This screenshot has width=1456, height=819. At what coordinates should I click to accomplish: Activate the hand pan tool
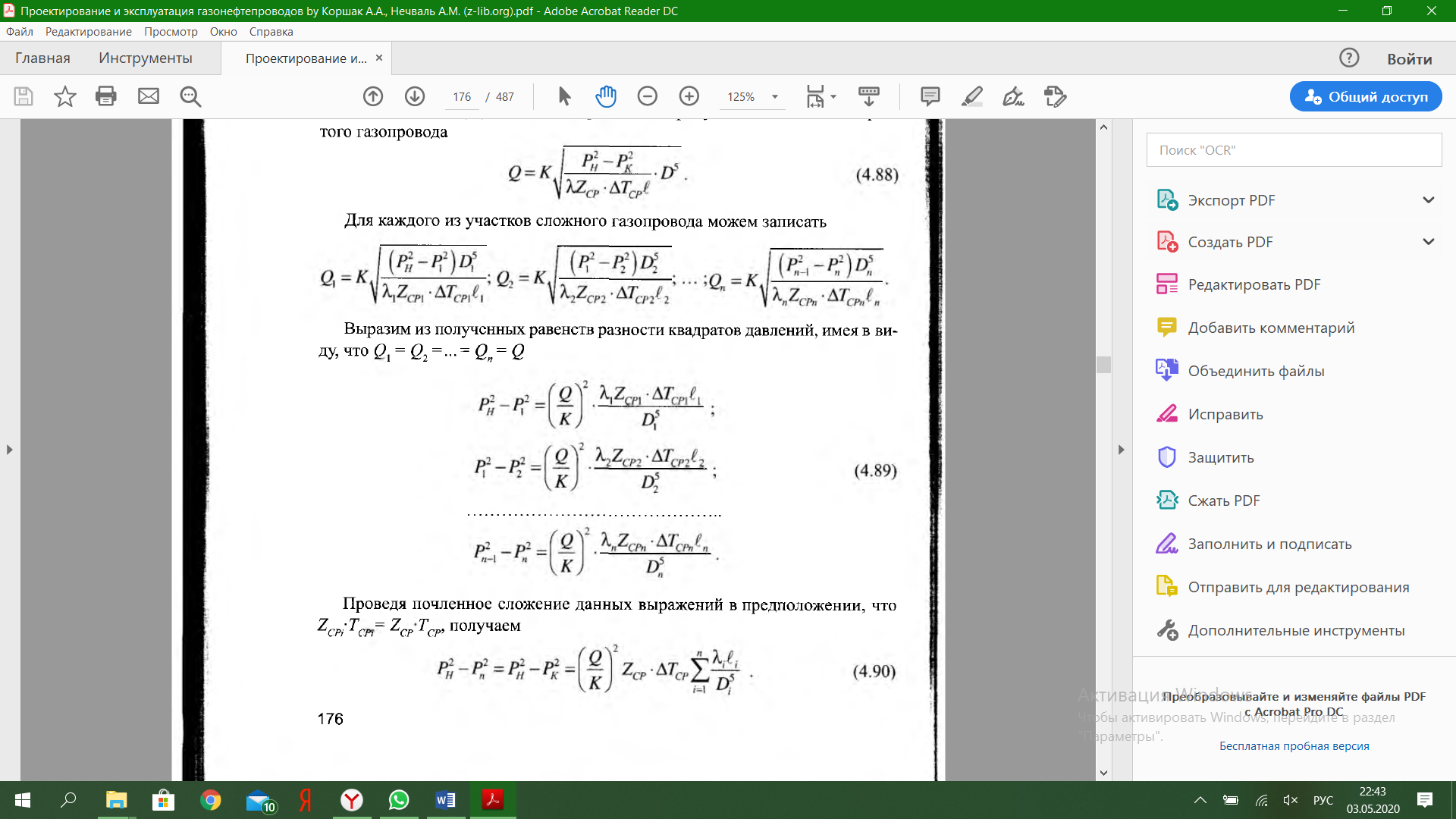606,96
